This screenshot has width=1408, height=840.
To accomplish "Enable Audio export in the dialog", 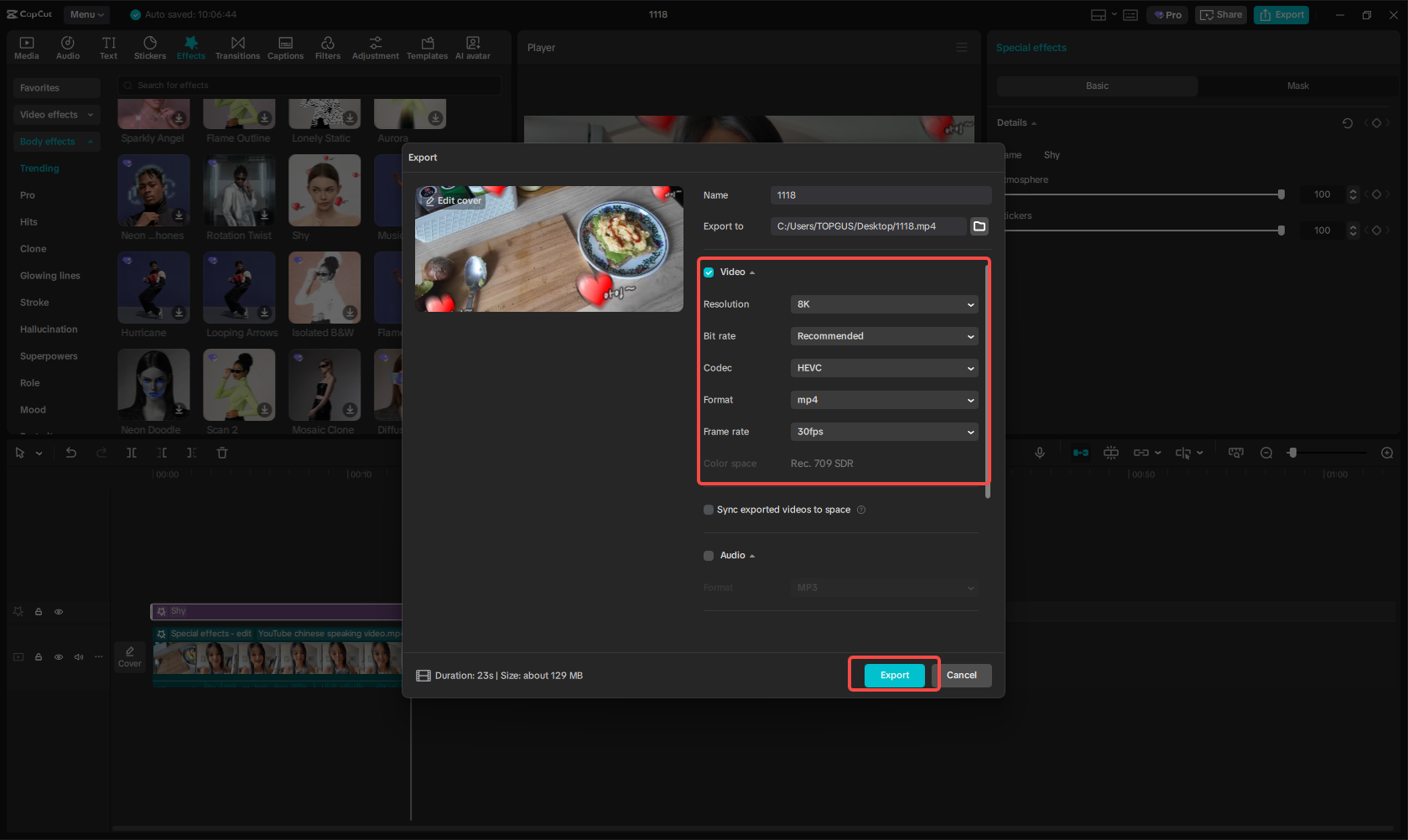I will (x=709, y=555).
